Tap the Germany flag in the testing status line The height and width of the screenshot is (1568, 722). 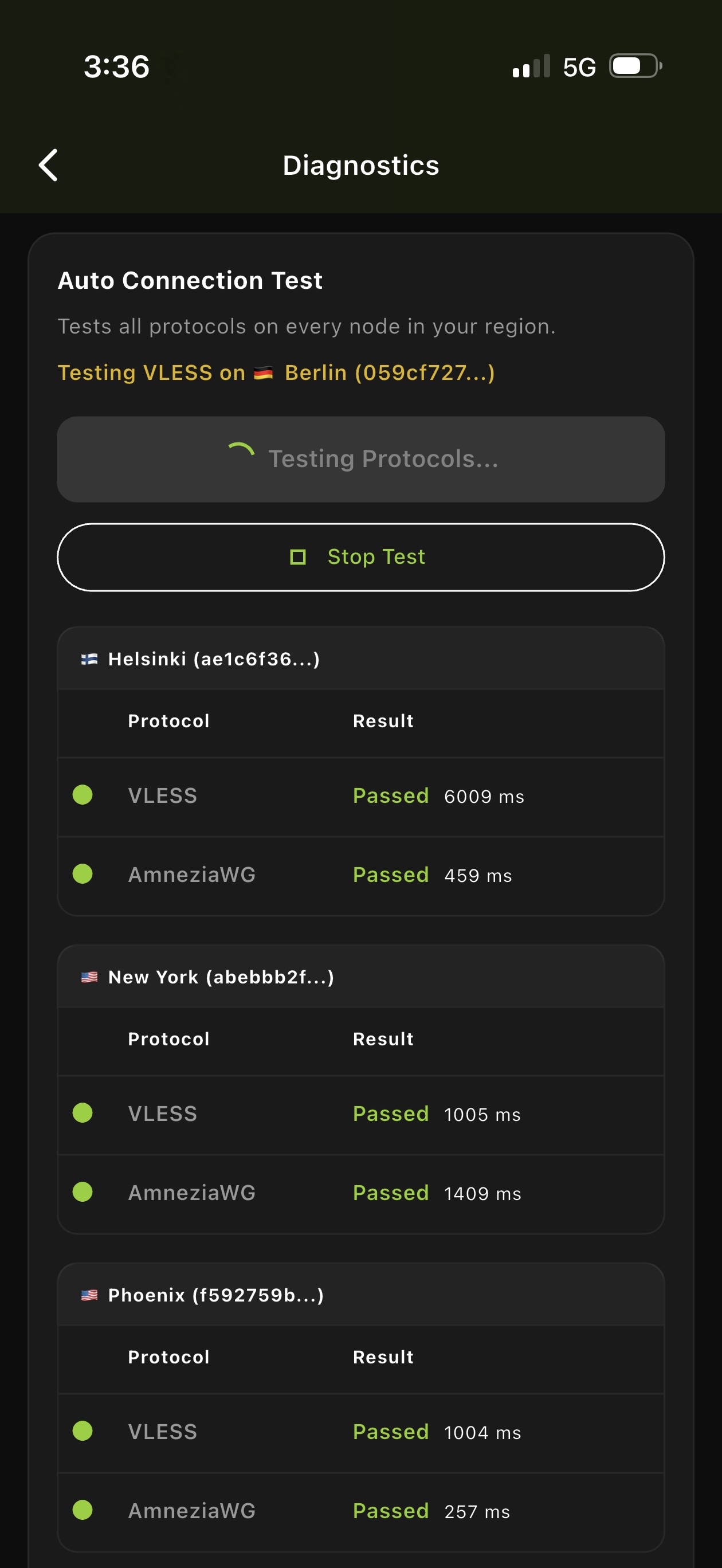tap(264, 373)
